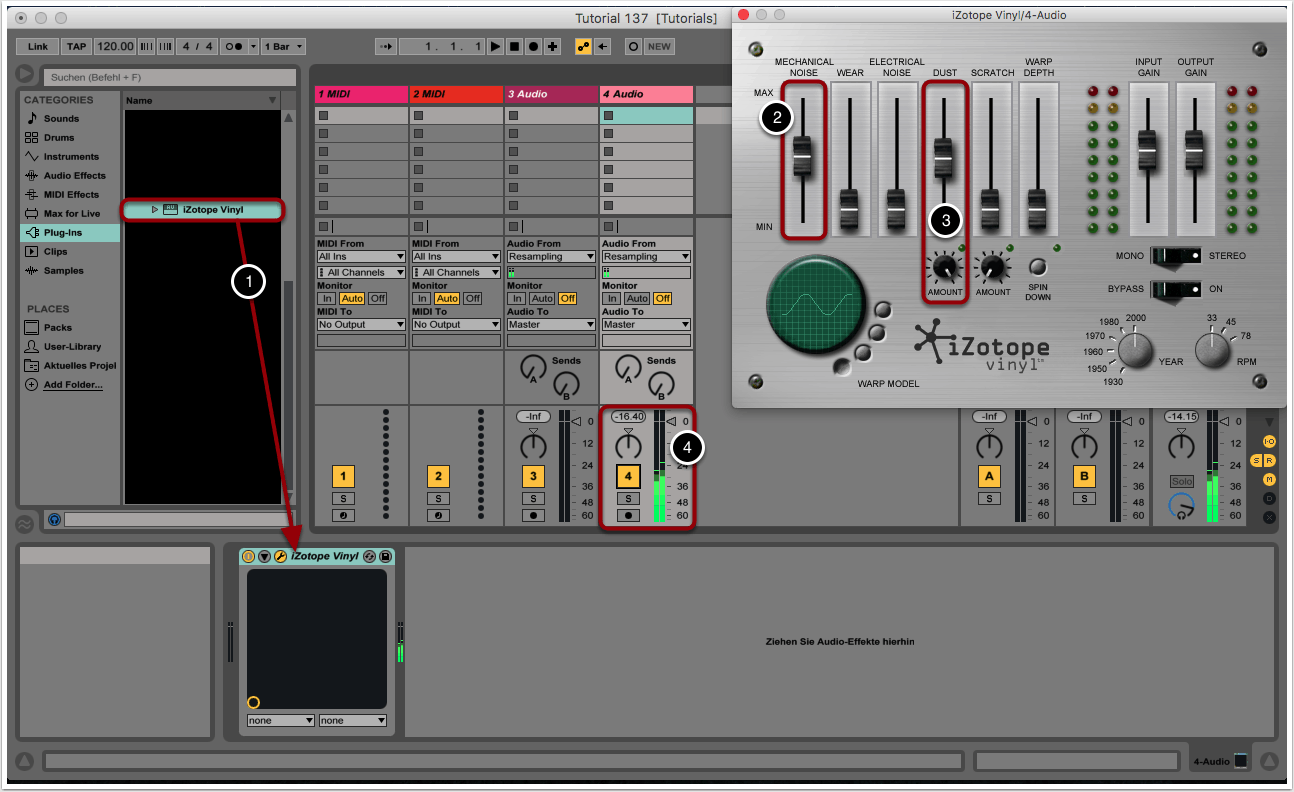Click Add Folder in Places
The image size is (1294, 792).
click(72, 385)
